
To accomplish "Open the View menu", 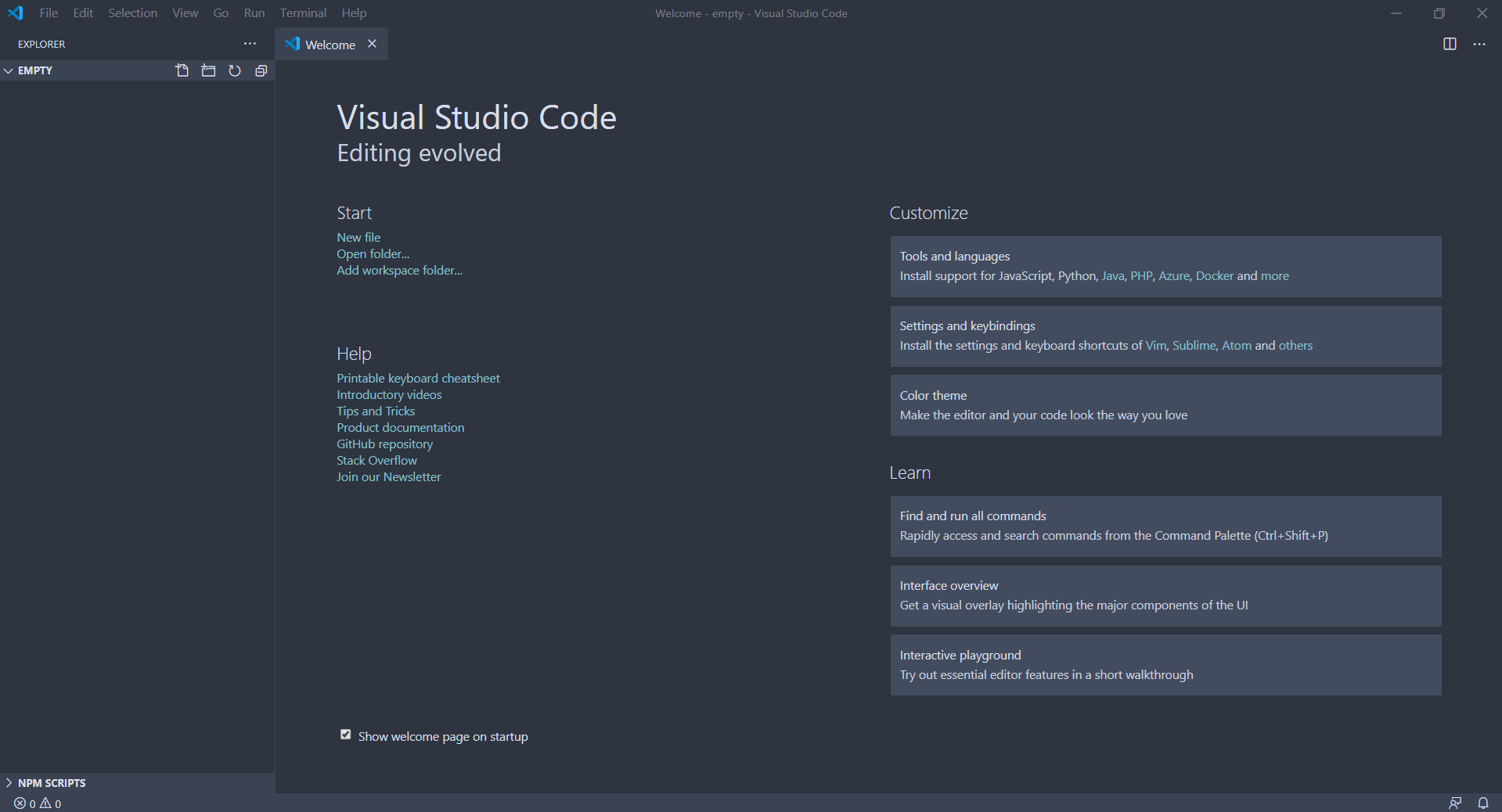I will pyautogui.click(x=185, y=13).
